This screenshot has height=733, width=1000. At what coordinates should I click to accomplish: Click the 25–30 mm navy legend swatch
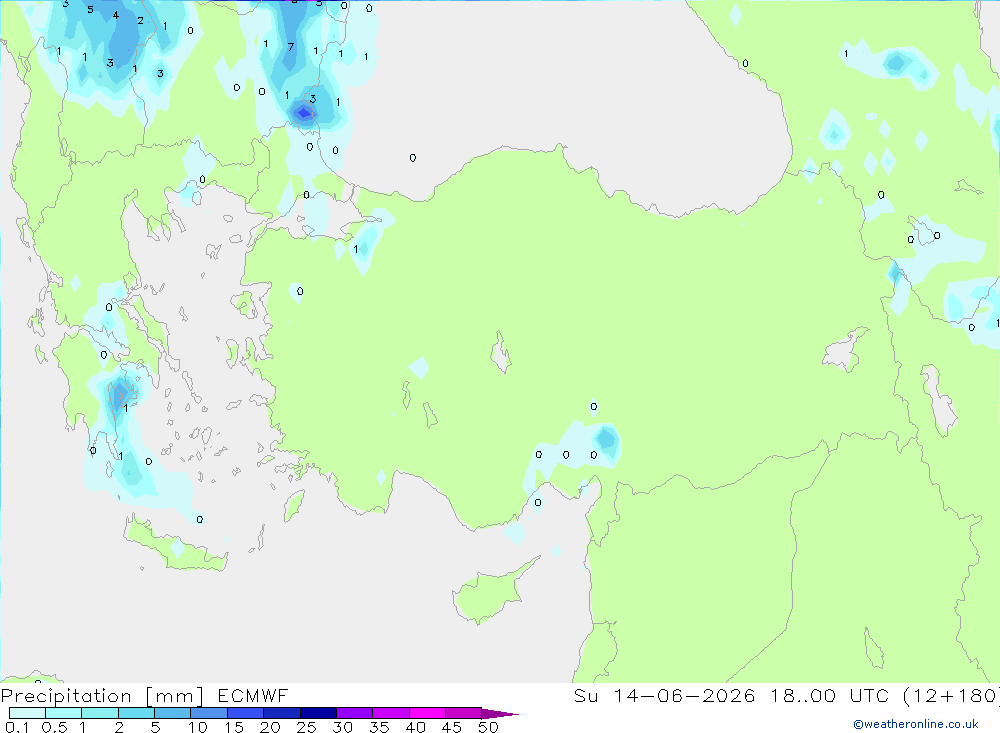point(318,713)
